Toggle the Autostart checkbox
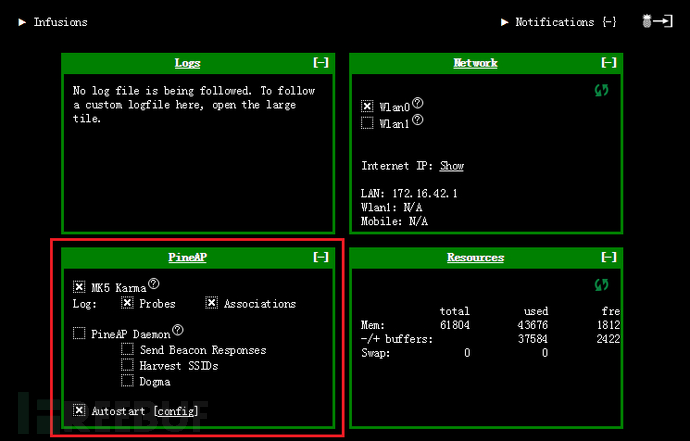690x441 pixels. pyautogui.click(x=79, y=410)
